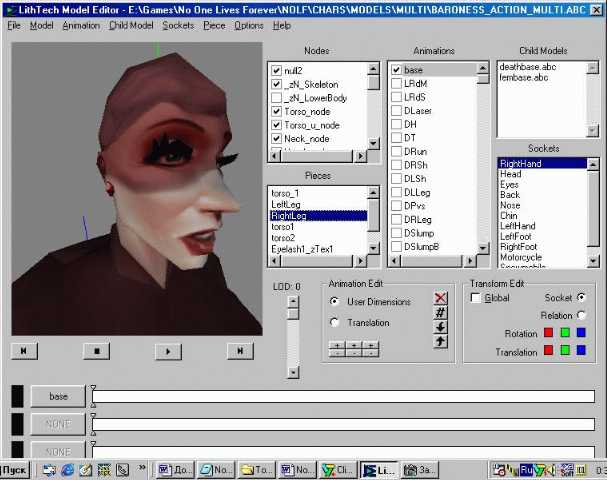Stop the animation playback
The width and height of the screenshot is (607, 480).
[x=96, y=351]
